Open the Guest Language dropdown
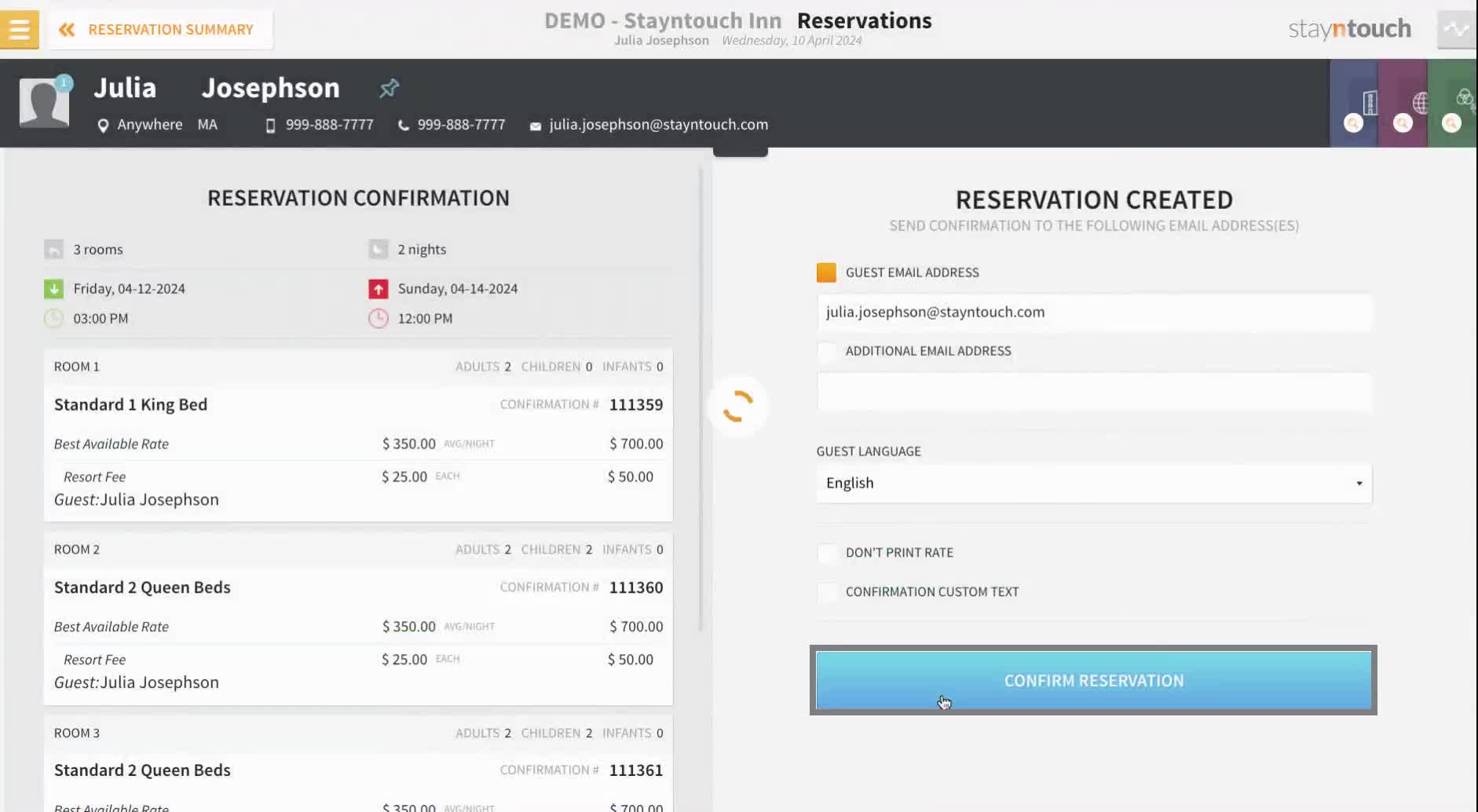1478x812 pixels. [x=1094, y=483]
